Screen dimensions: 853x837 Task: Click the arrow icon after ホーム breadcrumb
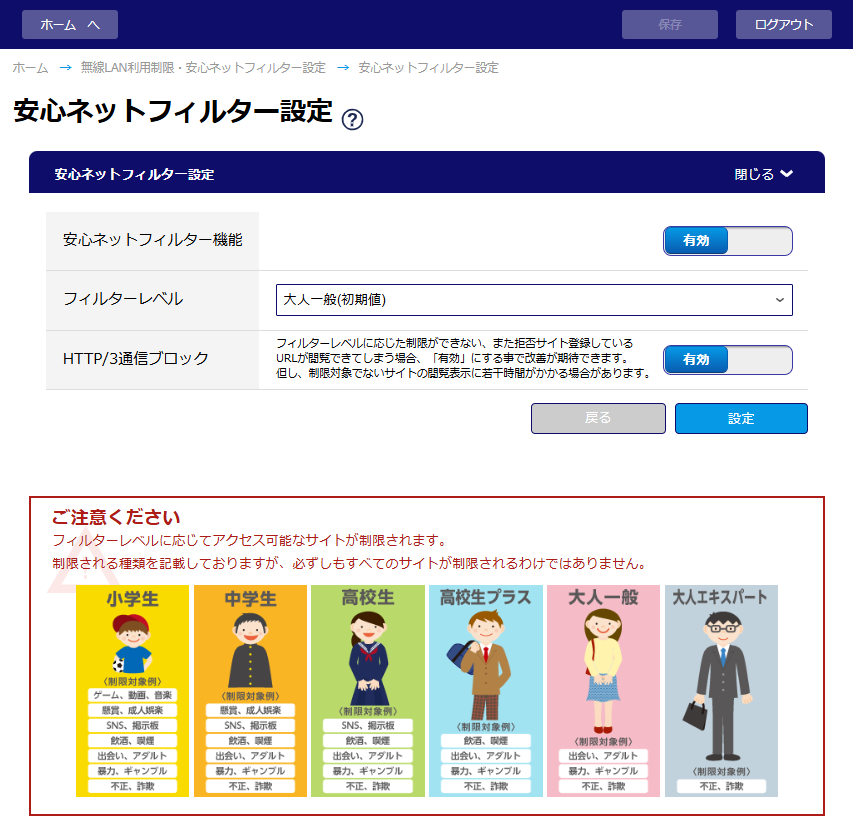(65, 67)
